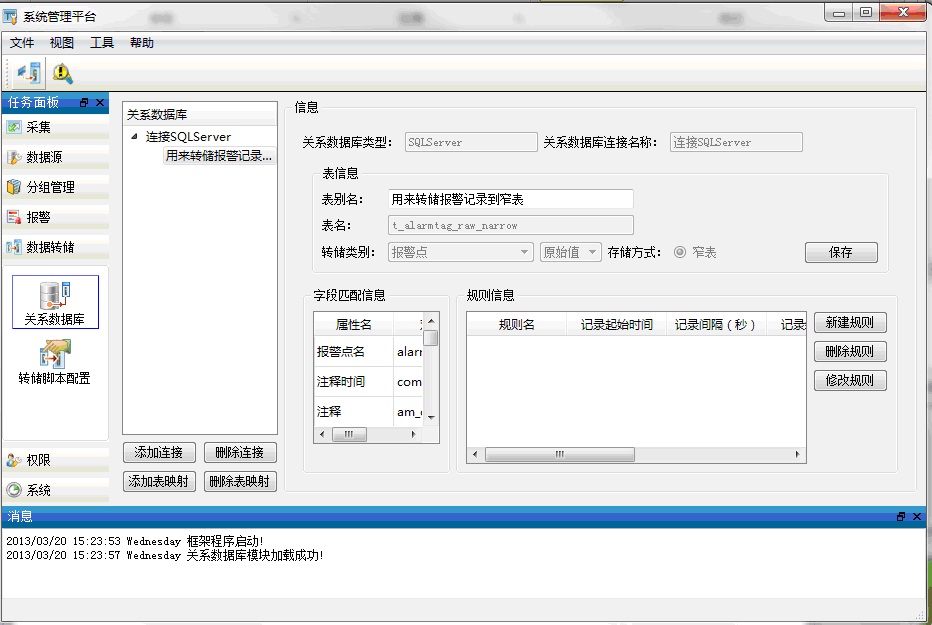Image resolution: width=932 pixels, height=625 pixels.
Task: Collapse the 连接SQLServer tree node
Action: pyautogui.click(x=134, y=137)
